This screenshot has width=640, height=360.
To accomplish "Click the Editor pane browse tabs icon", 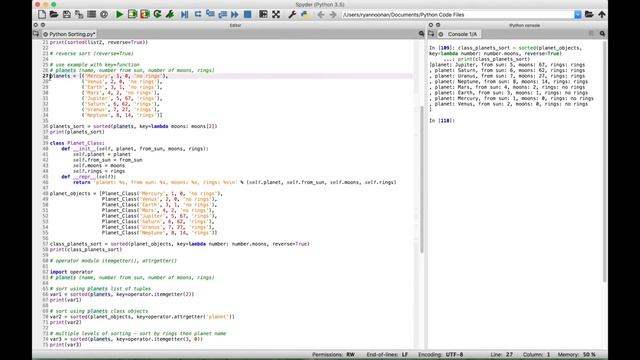I will tap(36, 34).
